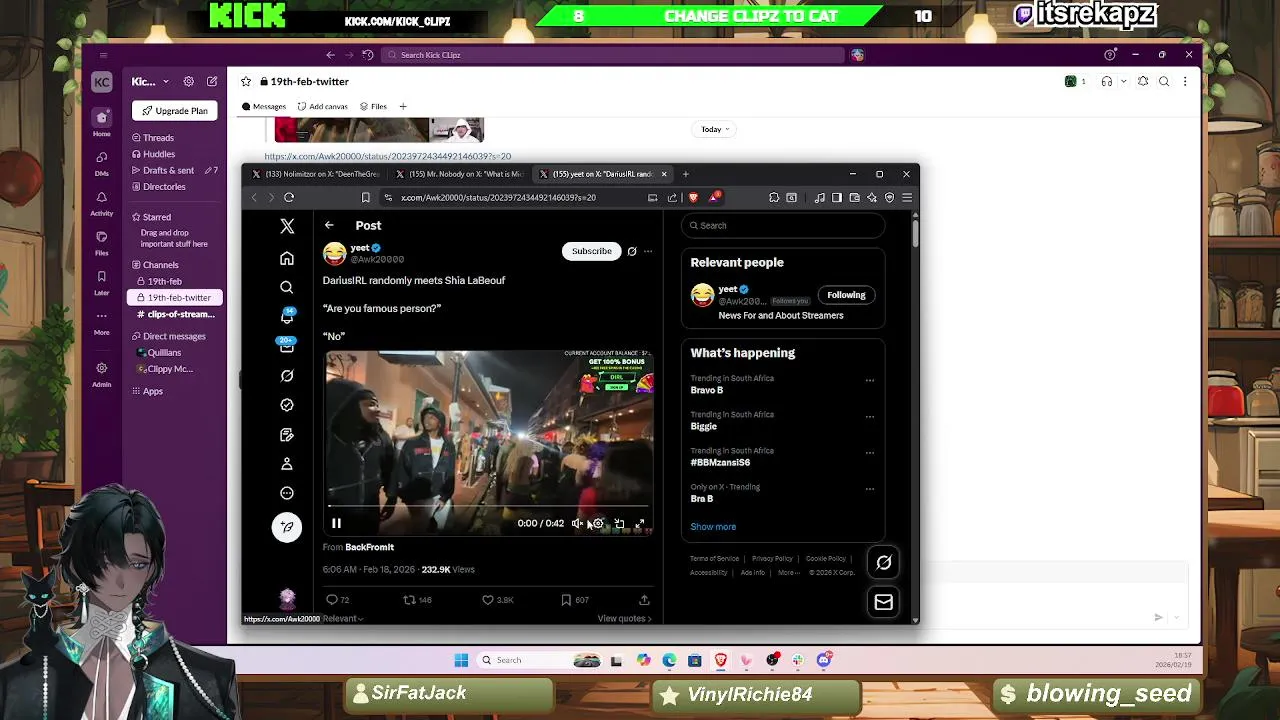Open new browser tab plus button
1280x720 pixels.
tap(685, 174)
